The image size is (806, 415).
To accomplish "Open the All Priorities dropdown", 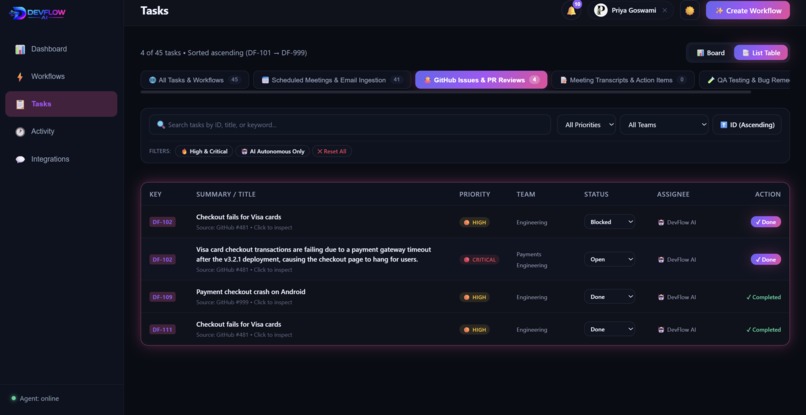I will 586,124.
